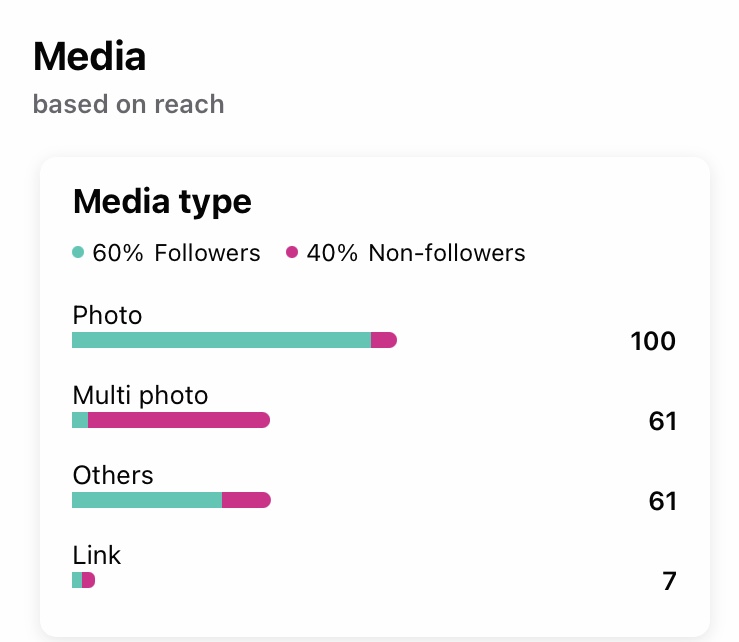Select the Others row label

pyautogui.click(x=113, y=475)
